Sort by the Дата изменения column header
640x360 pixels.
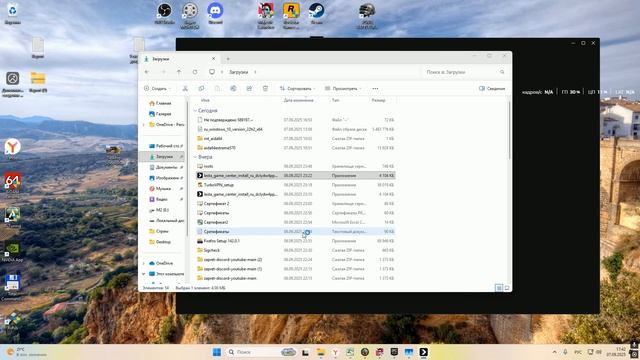point(298,100)
